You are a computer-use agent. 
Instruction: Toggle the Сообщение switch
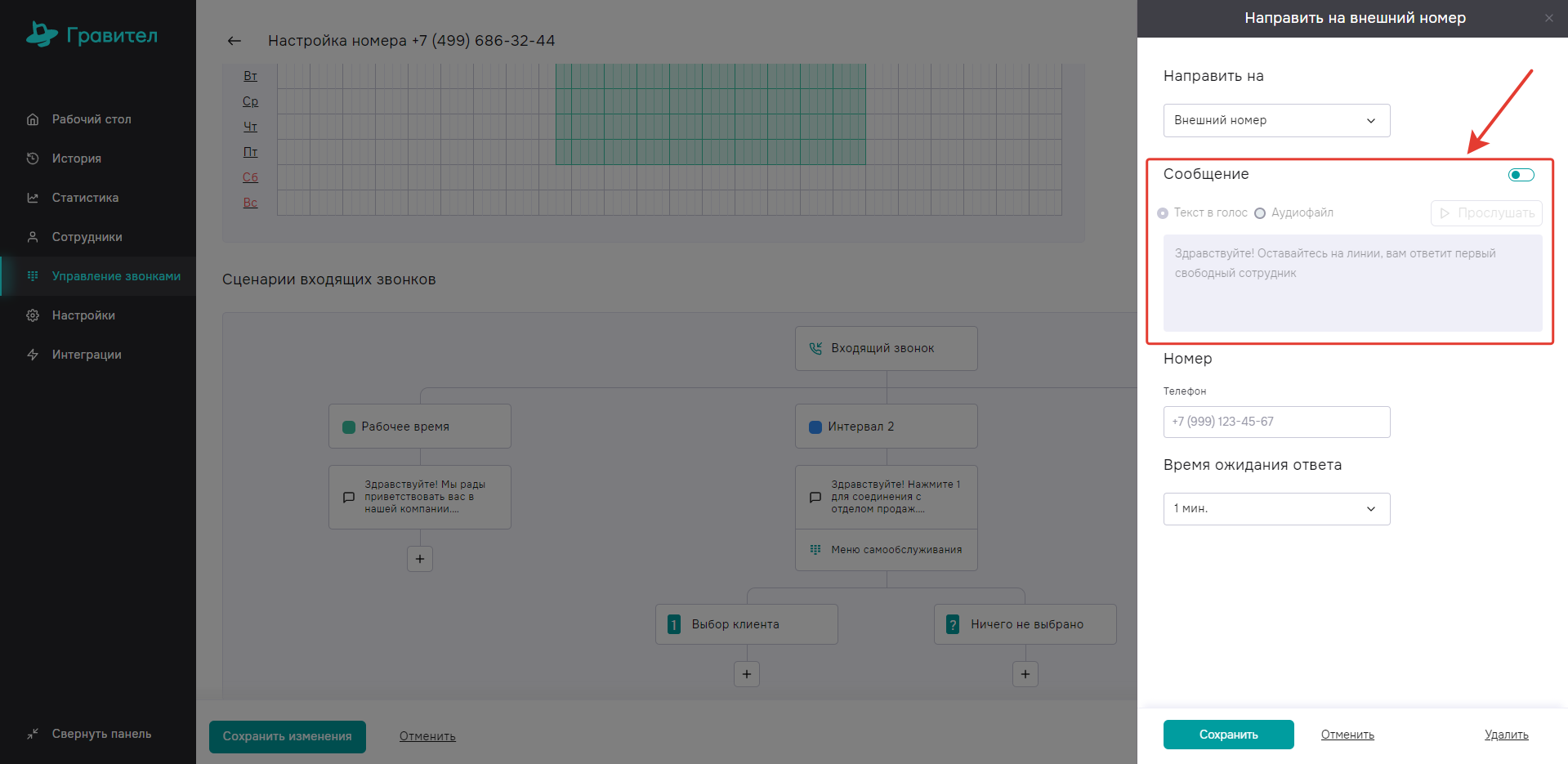[1521, 175]
